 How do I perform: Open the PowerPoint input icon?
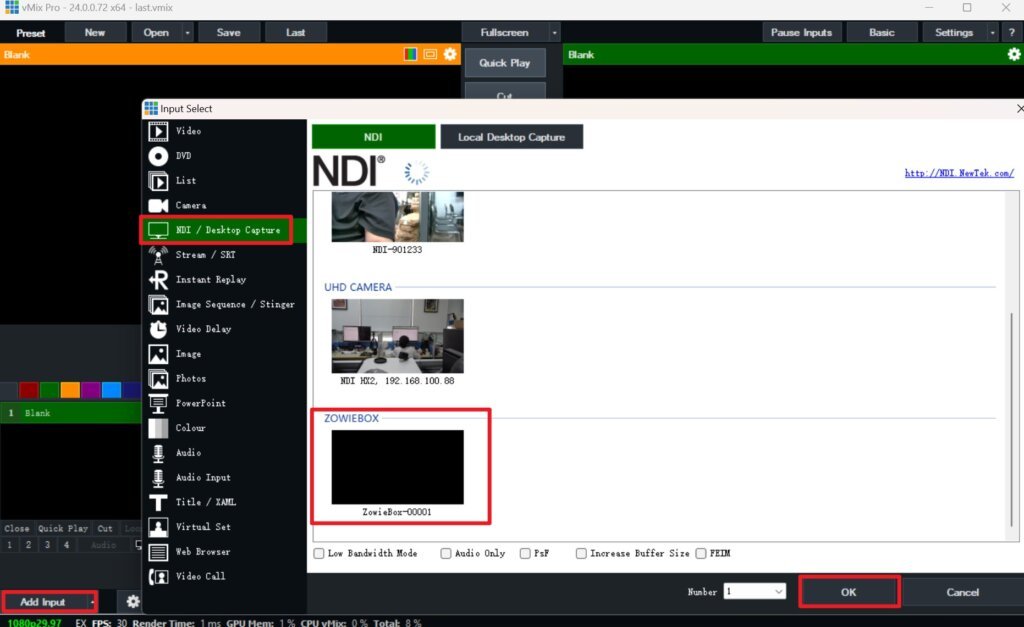point(158,403)
